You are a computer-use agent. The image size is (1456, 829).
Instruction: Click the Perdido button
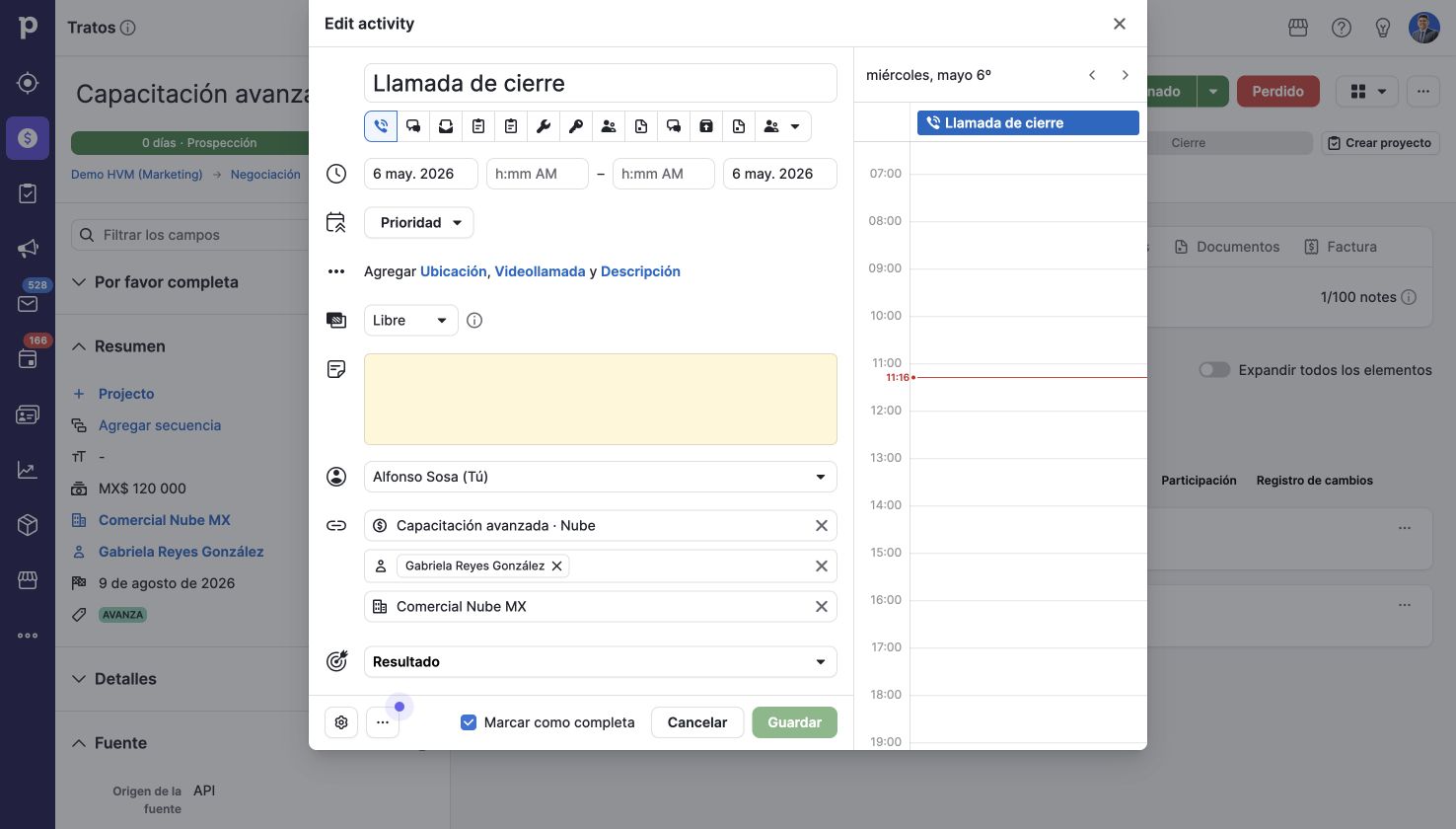point(1277,92)
